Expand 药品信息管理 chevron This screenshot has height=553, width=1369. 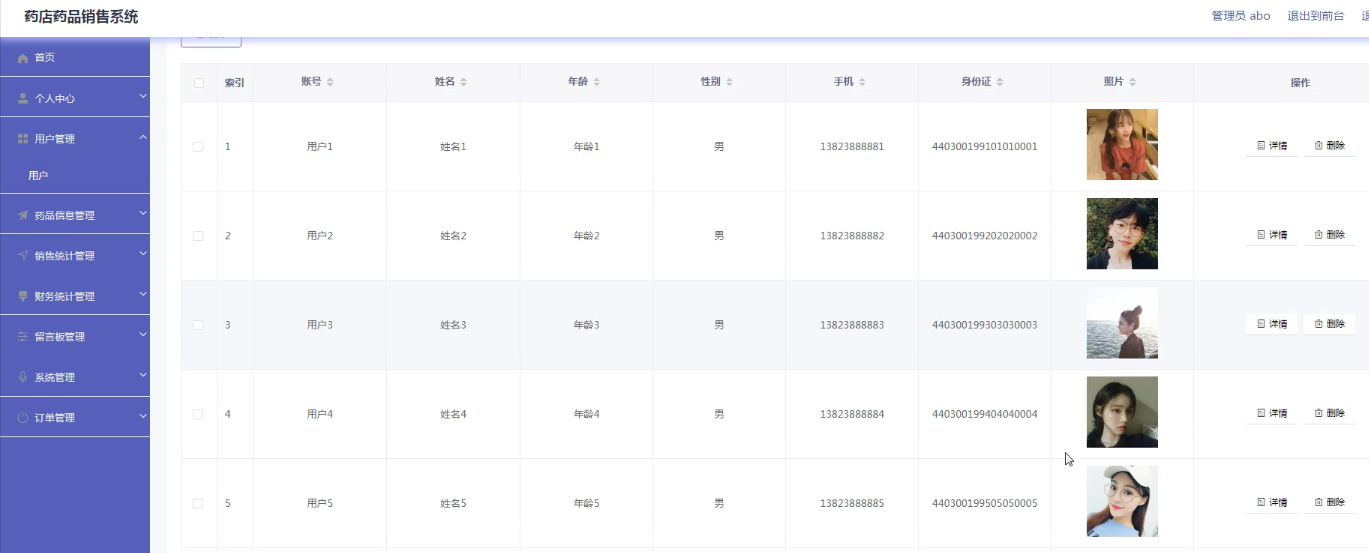tap(143, 213)
